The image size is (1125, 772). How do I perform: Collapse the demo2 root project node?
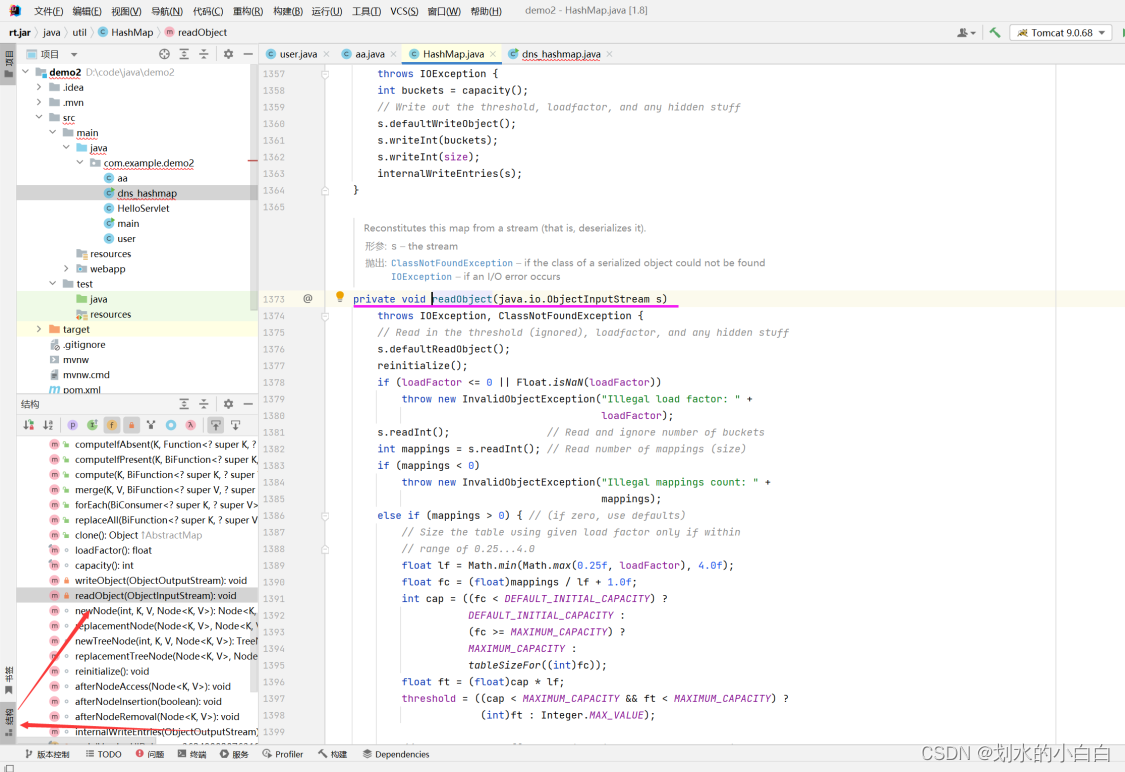[26, 72]
